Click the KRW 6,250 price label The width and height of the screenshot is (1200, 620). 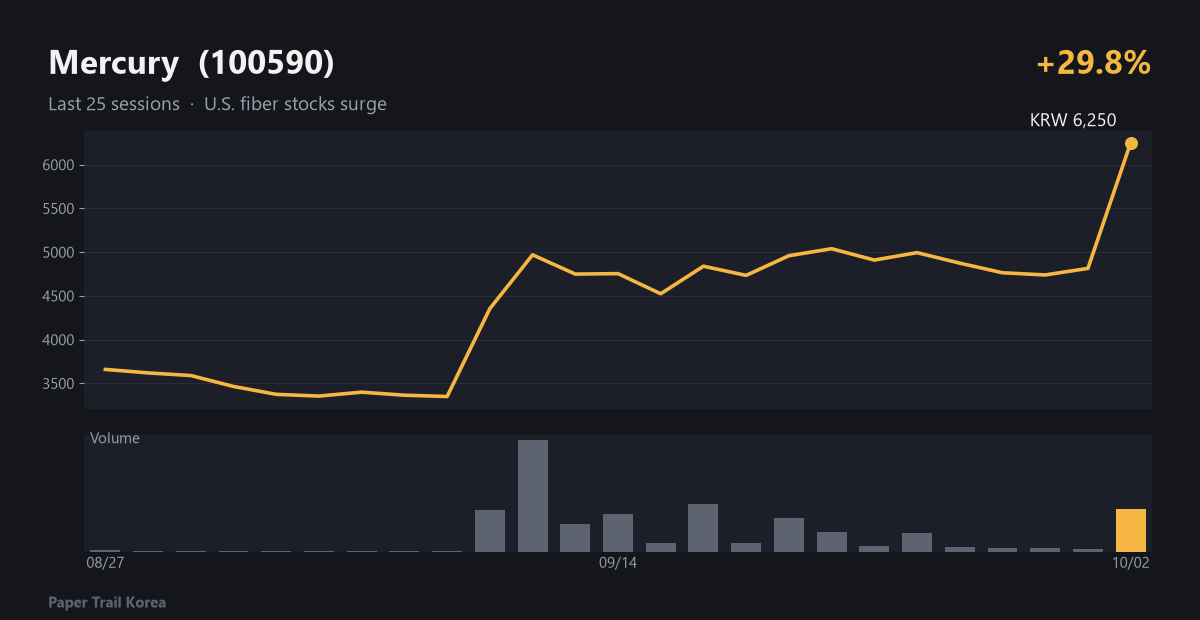coord(1073,120)
